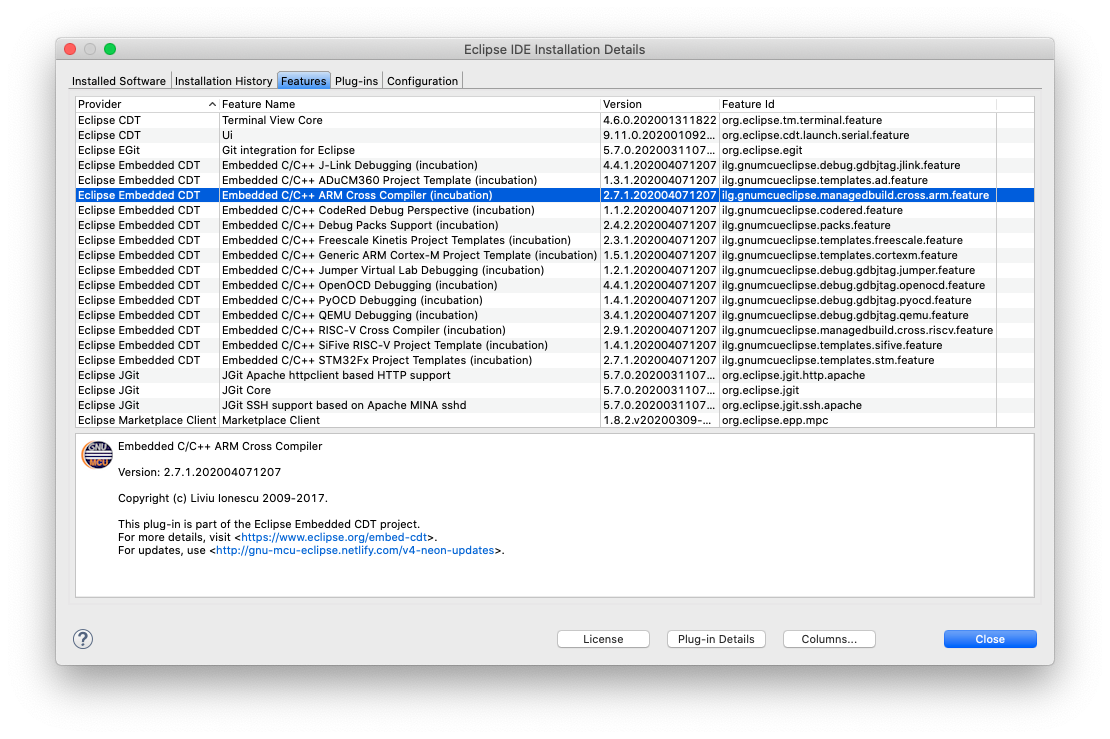Open the Configuration tab
Image resolution: width=1110 pixels, height=739 pixels.
click(422, 81)
